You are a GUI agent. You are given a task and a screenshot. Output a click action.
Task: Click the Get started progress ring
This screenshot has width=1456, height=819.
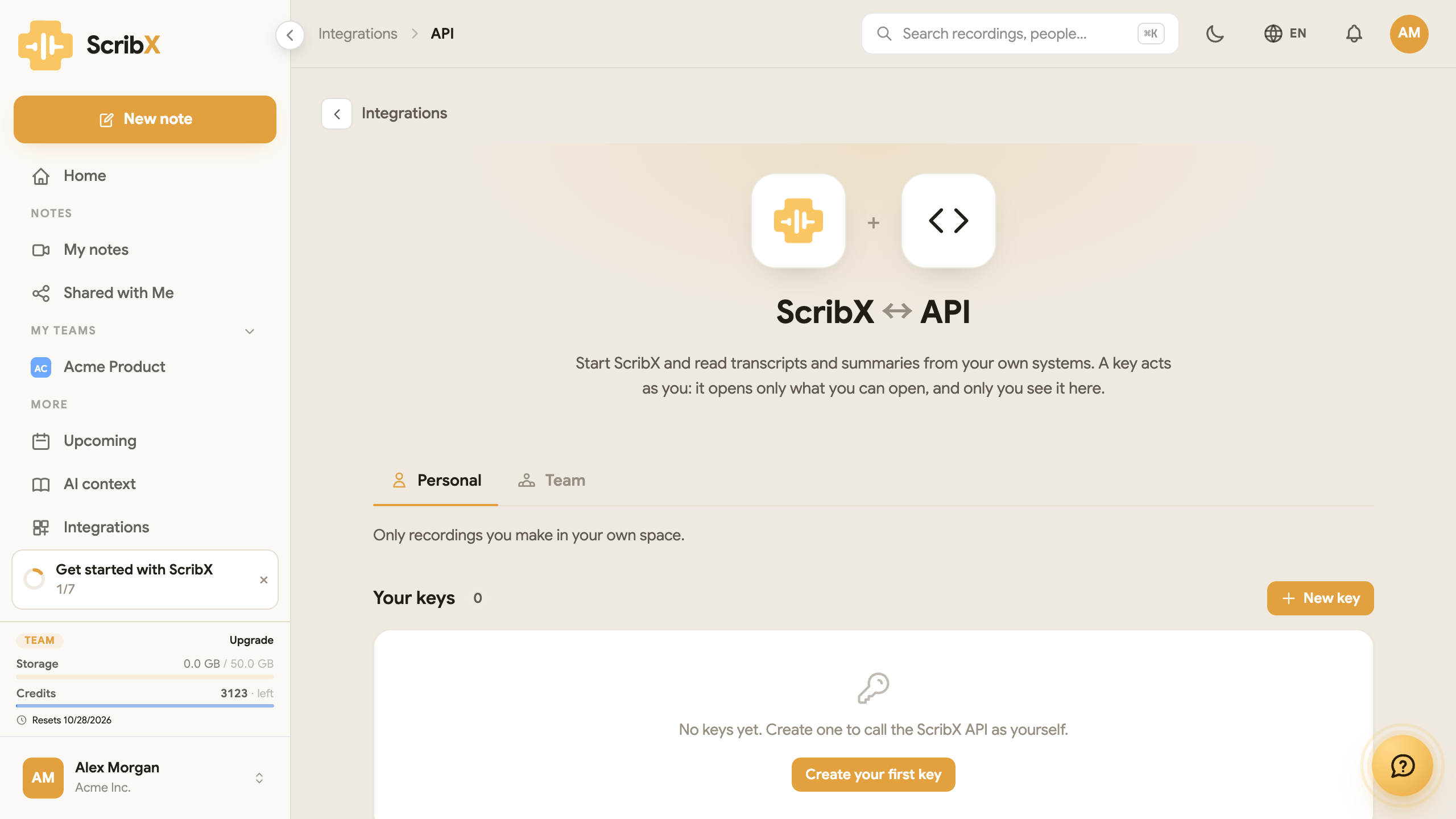tap(34, 579)
